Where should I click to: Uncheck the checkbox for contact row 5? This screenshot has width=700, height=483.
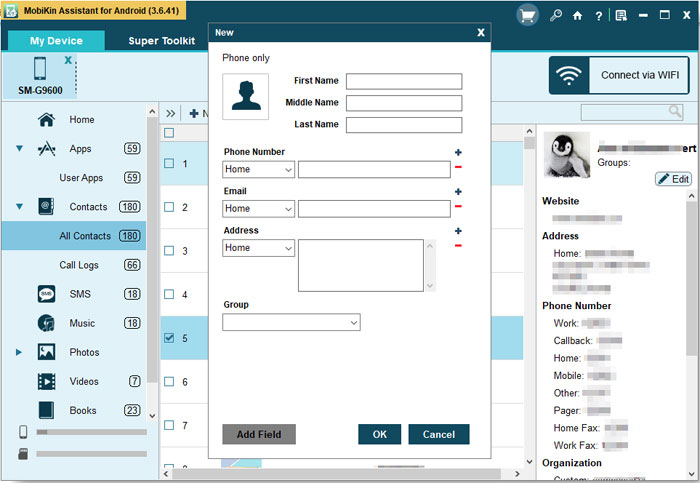[169, 338]
